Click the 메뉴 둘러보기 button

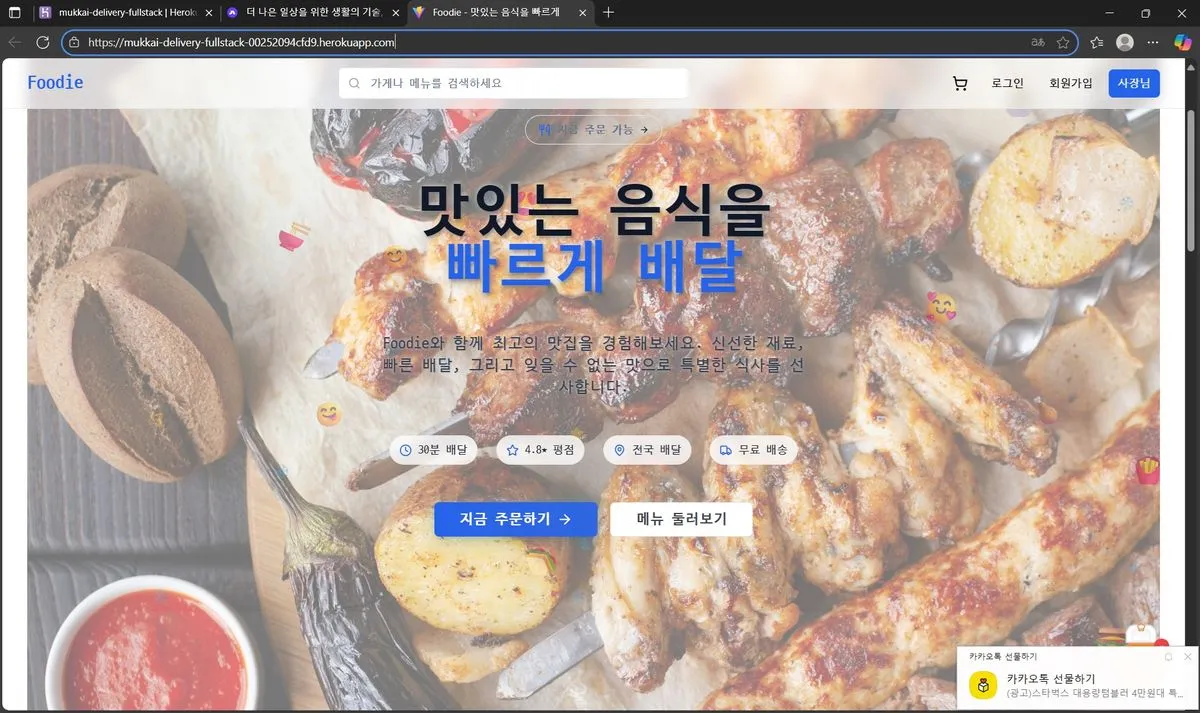(x=681, y=519)
